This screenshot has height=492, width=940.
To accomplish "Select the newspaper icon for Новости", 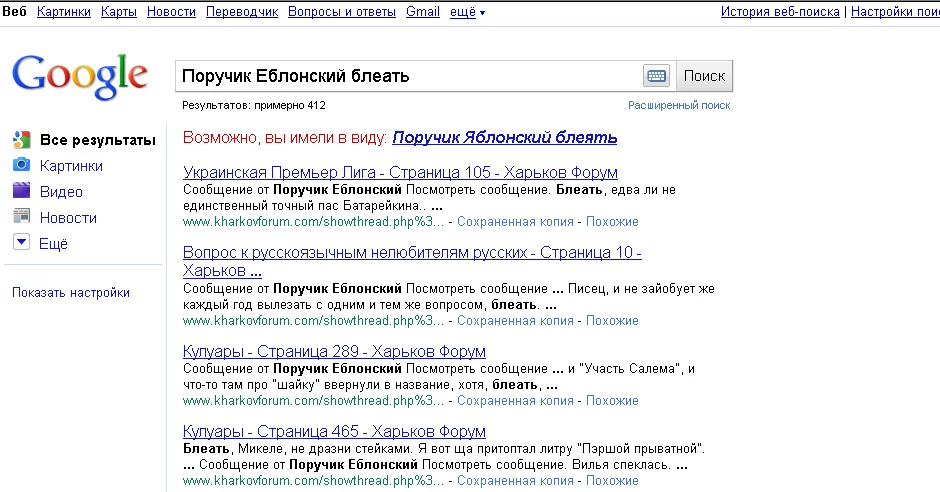I will pyautogui.click(x=22, y=216).
